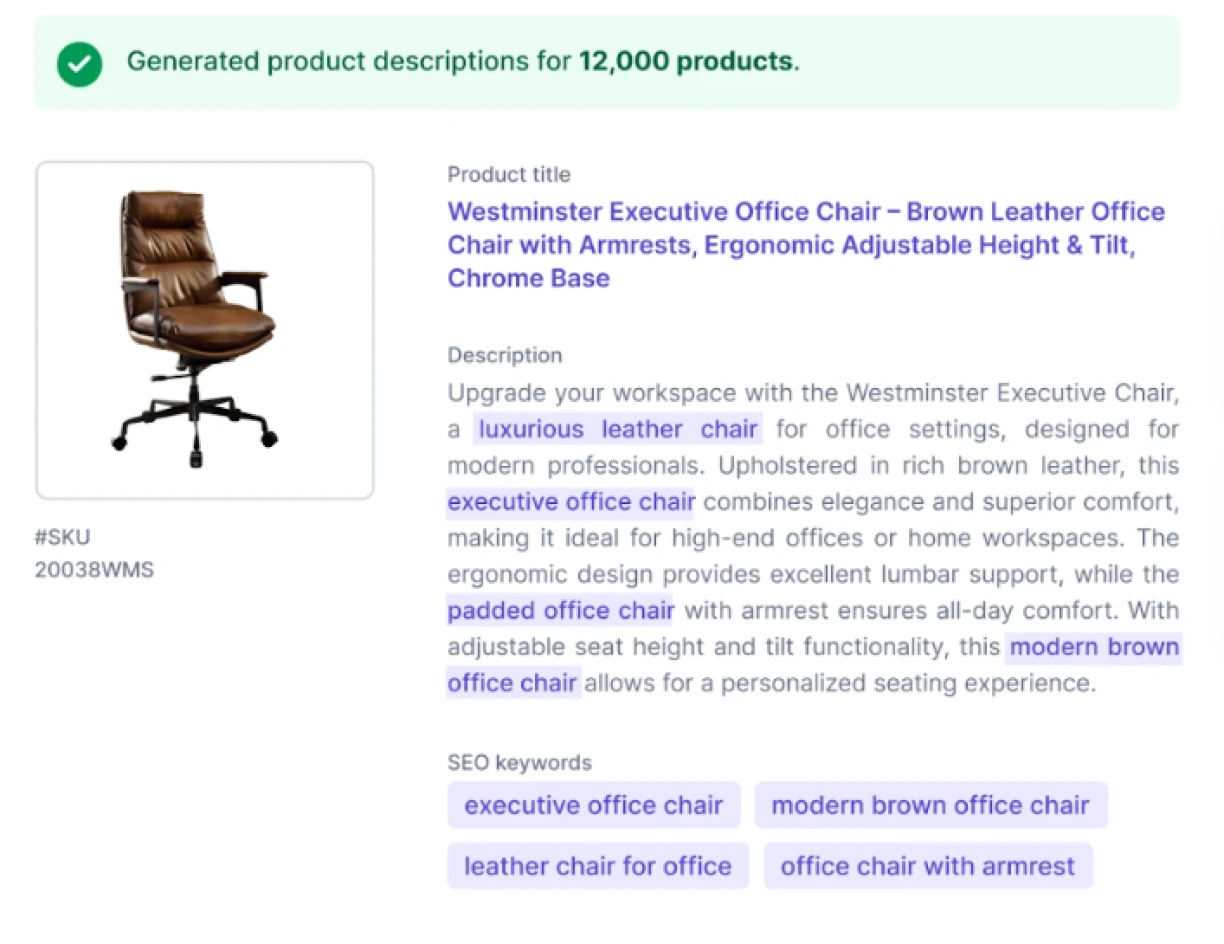The width and height of the screenshot is (1224, 944).
Task: Click the green checkmark success icon
Action: coord(79,65)
